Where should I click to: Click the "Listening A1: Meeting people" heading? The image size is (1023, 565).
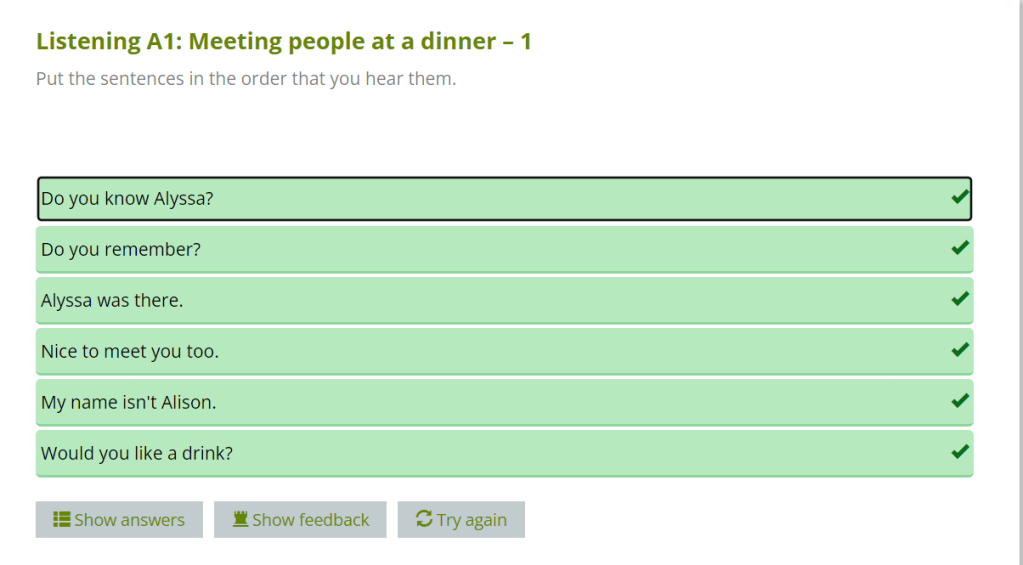(x=284, y=42)
